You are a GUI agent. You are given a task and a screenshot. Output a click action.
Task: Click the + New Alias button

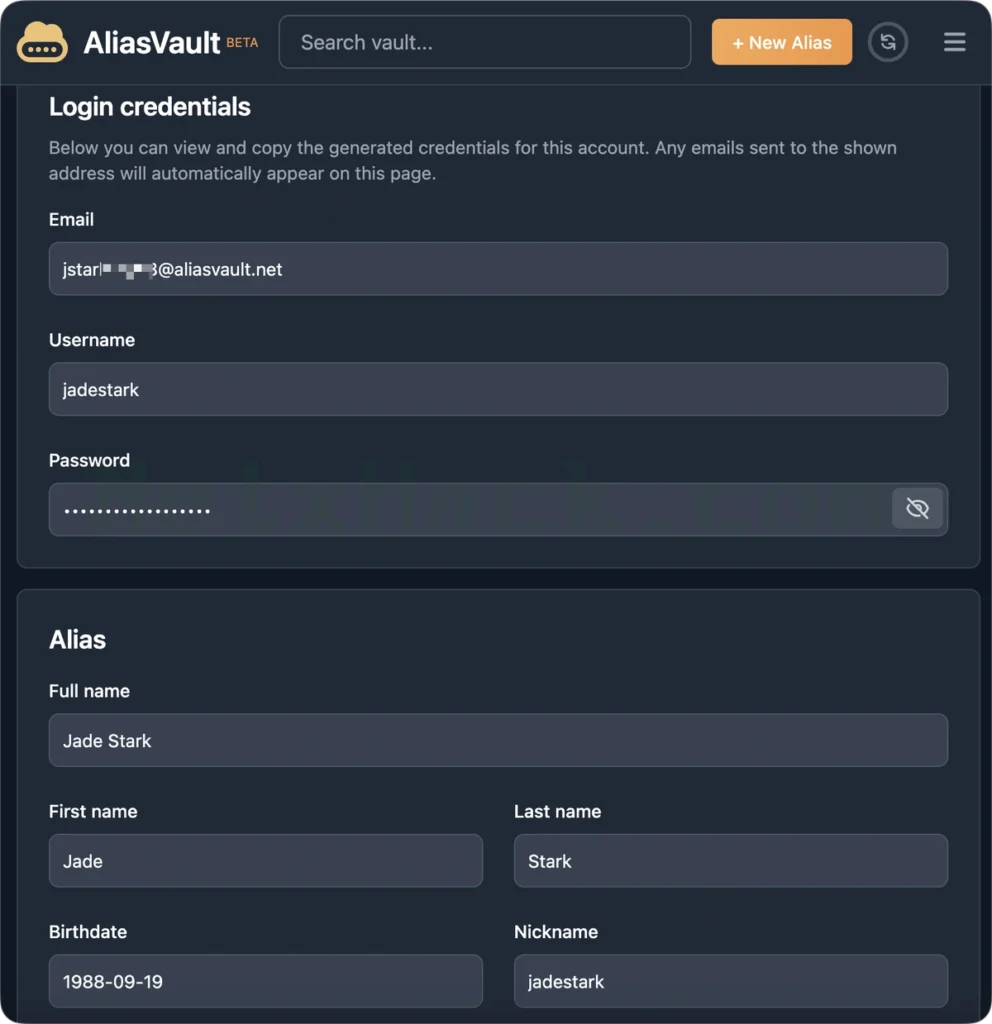point(782,42)
